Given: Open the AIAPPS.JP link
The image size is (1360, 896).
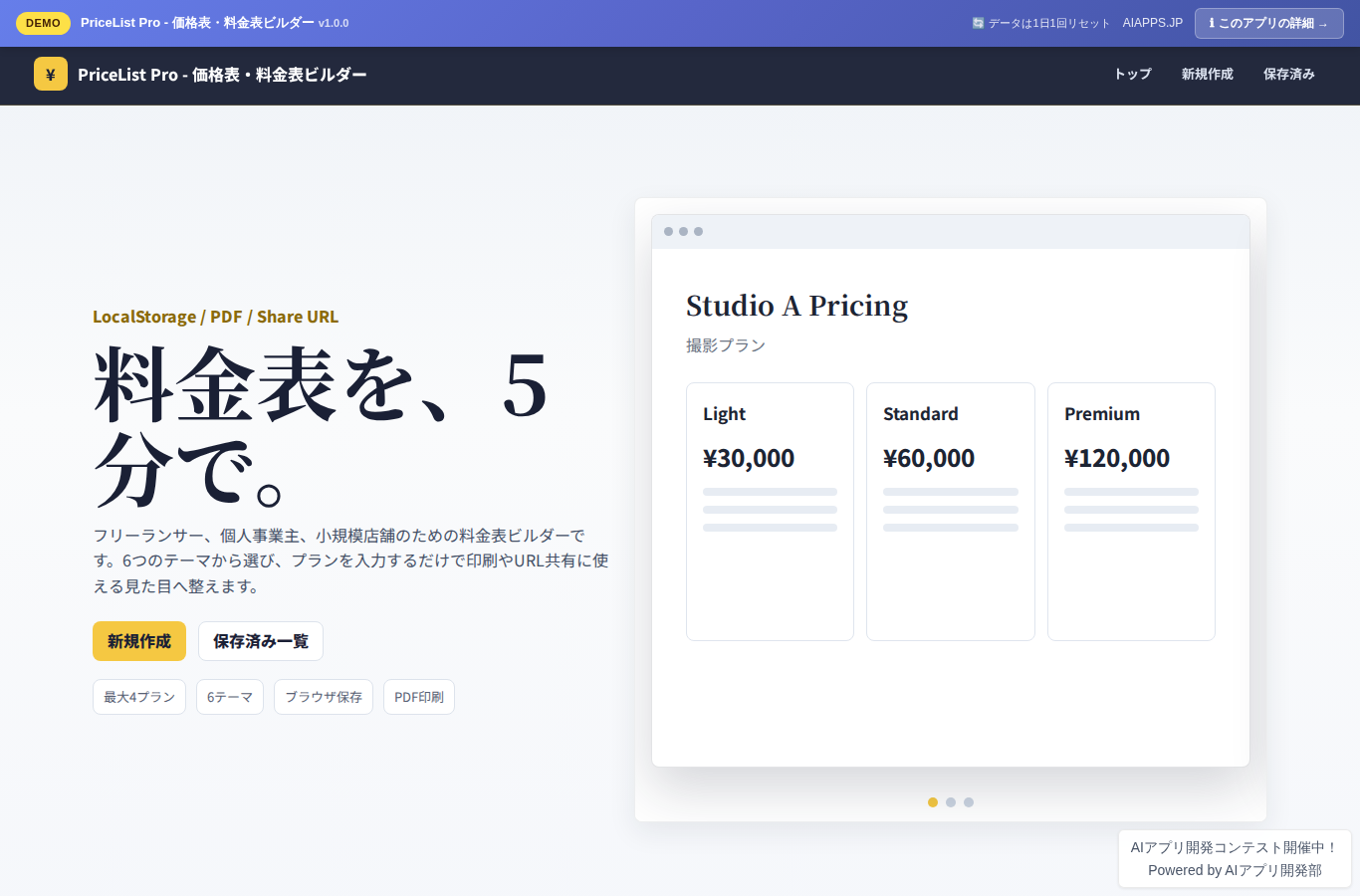Looking at the screenshot, I should click(x=1153, y=23).
